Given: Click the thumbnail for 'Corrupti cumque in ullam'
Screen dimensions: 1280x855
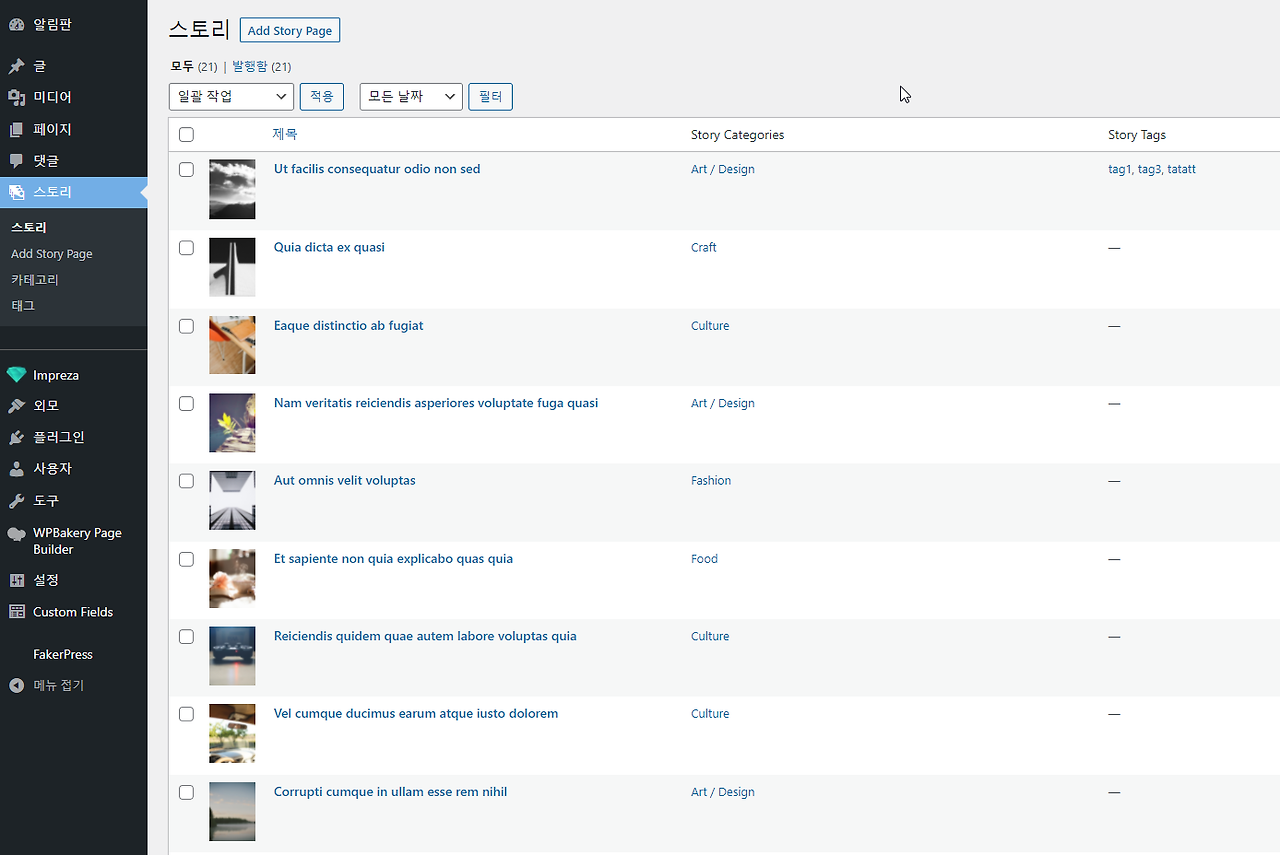Looking at the screenshot, I should click(232, 812).
